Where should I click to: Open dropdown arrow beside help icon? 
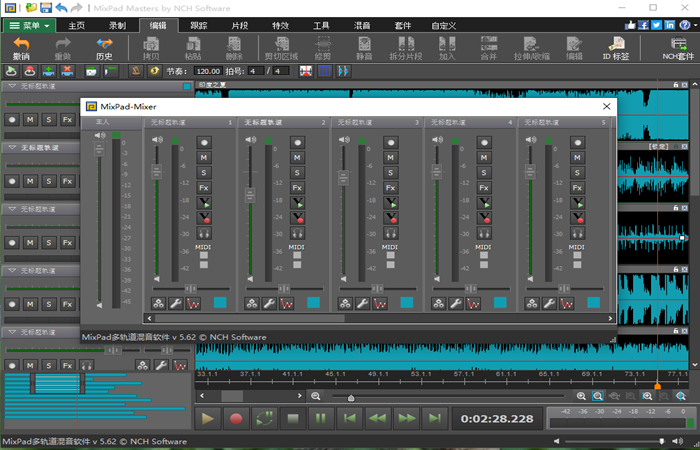[x=696, y=26]
